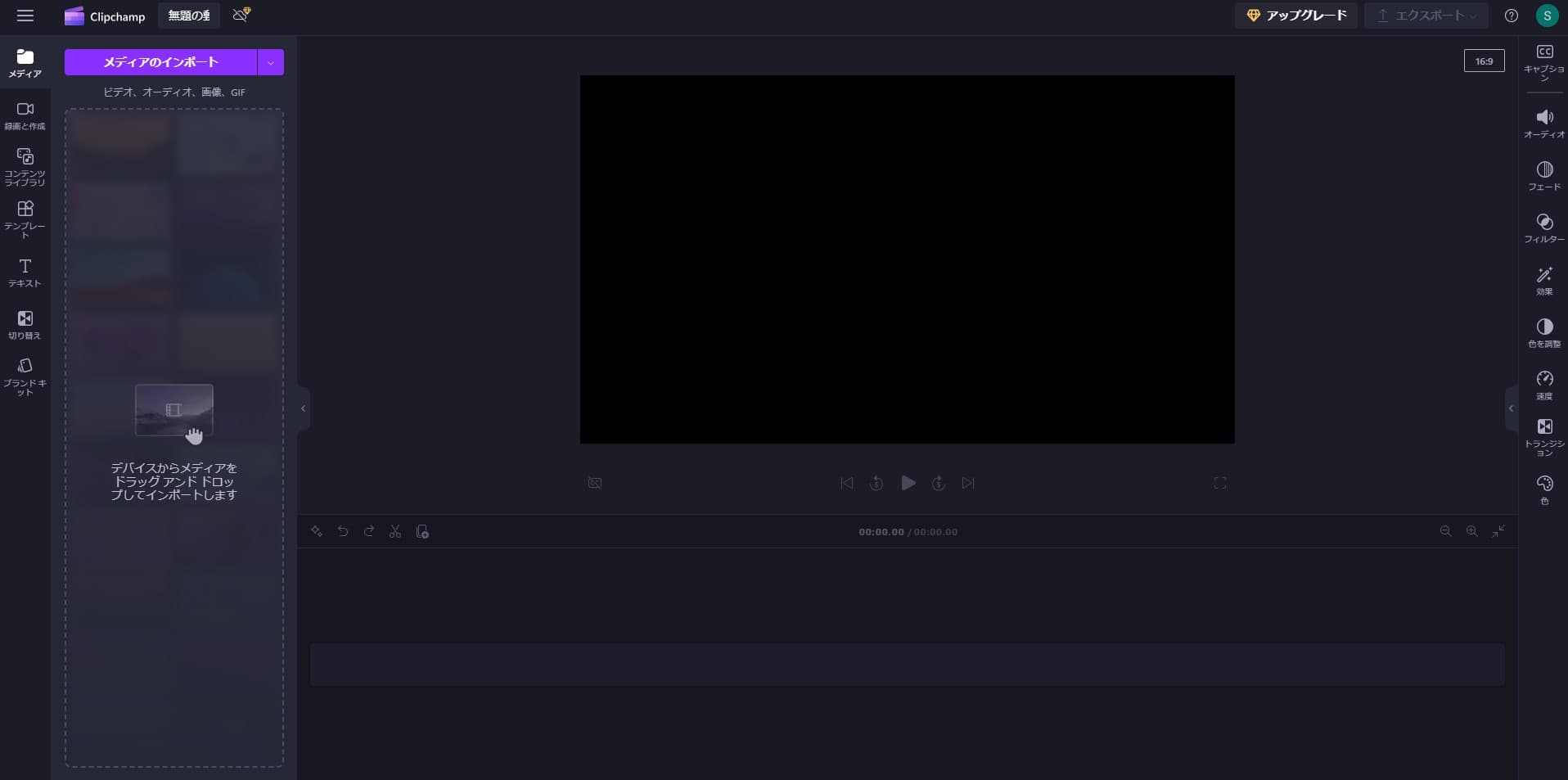The image size is (1568, 780).
Task: Open the 色 color palette panel
Action: (x=1544, y=490)
